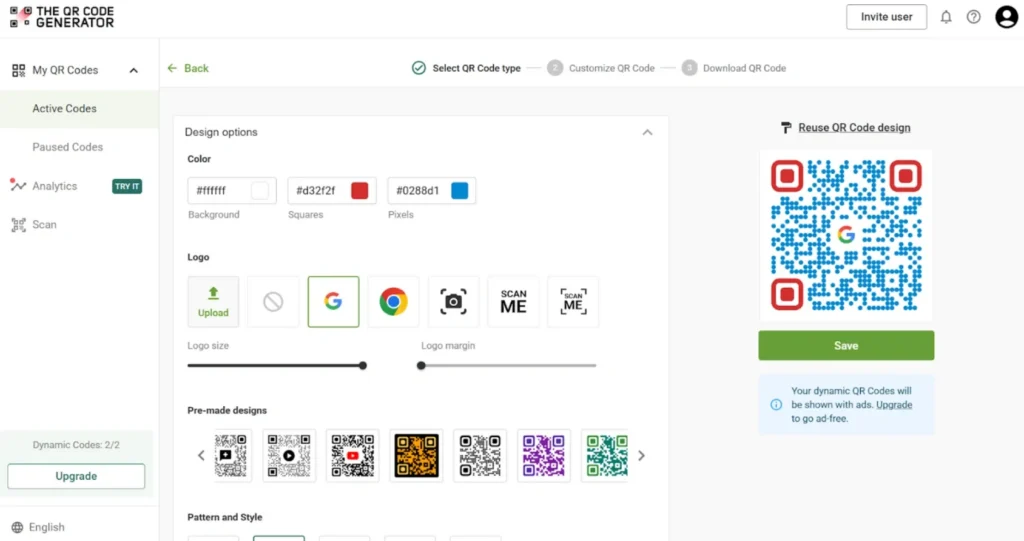This screenshot has height=541, width=1024.
Task: Click the Logo size slider handle
Action: [x=362, y=366]
